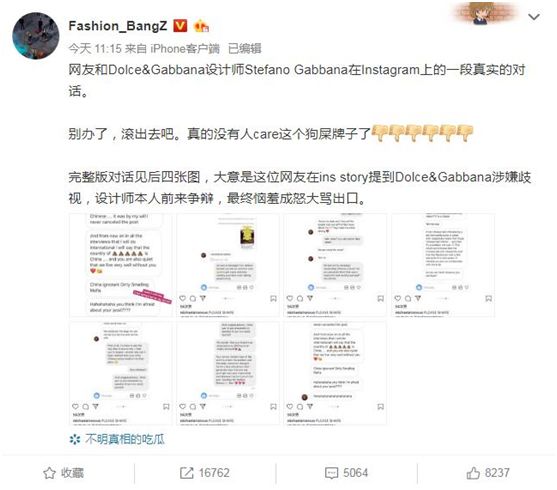Expand the post options chevron menu
This screenshot has height=490, width=557.
[534, 17]
